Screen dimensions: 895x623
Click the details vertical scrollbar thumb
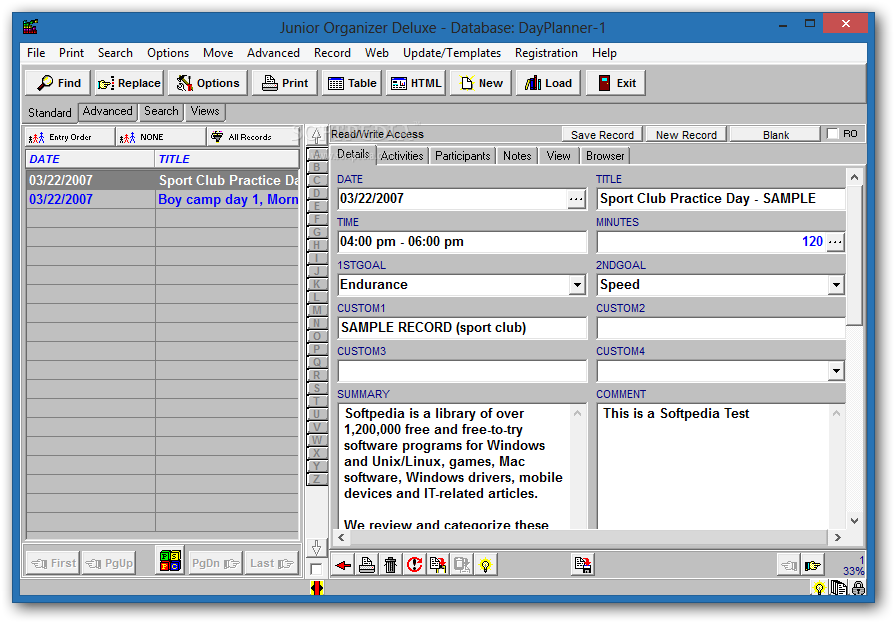[x=854, y=256]
